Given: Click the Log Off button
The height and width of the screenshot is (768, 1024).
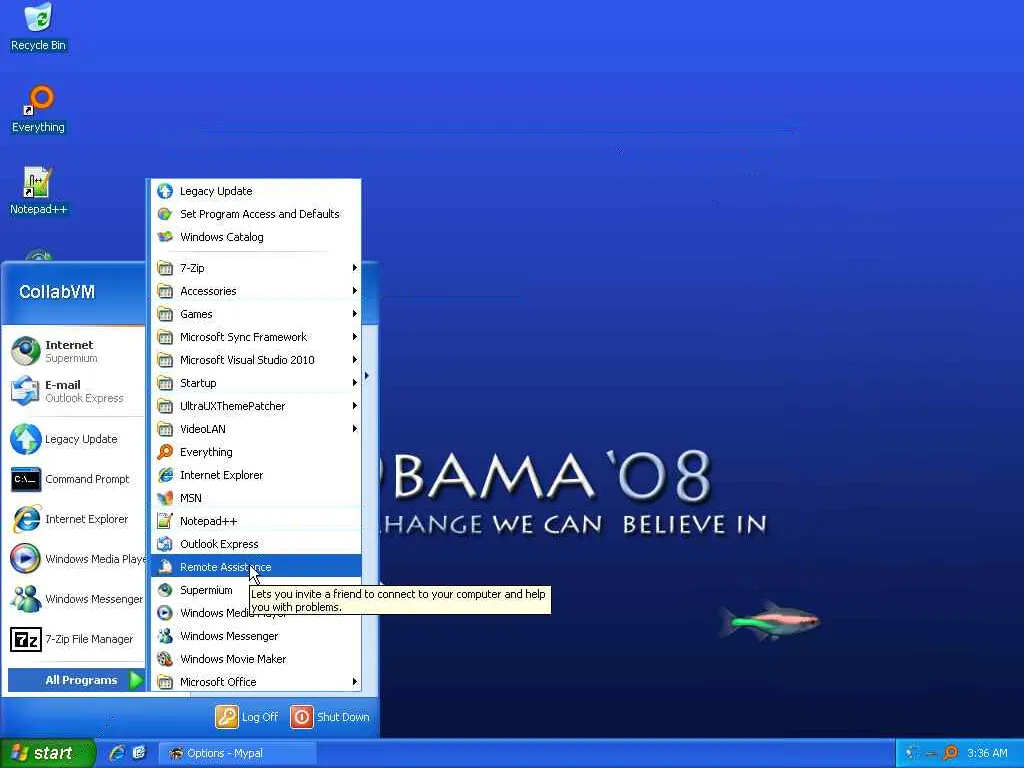Looking at the screenshot, I should [247, 717].
